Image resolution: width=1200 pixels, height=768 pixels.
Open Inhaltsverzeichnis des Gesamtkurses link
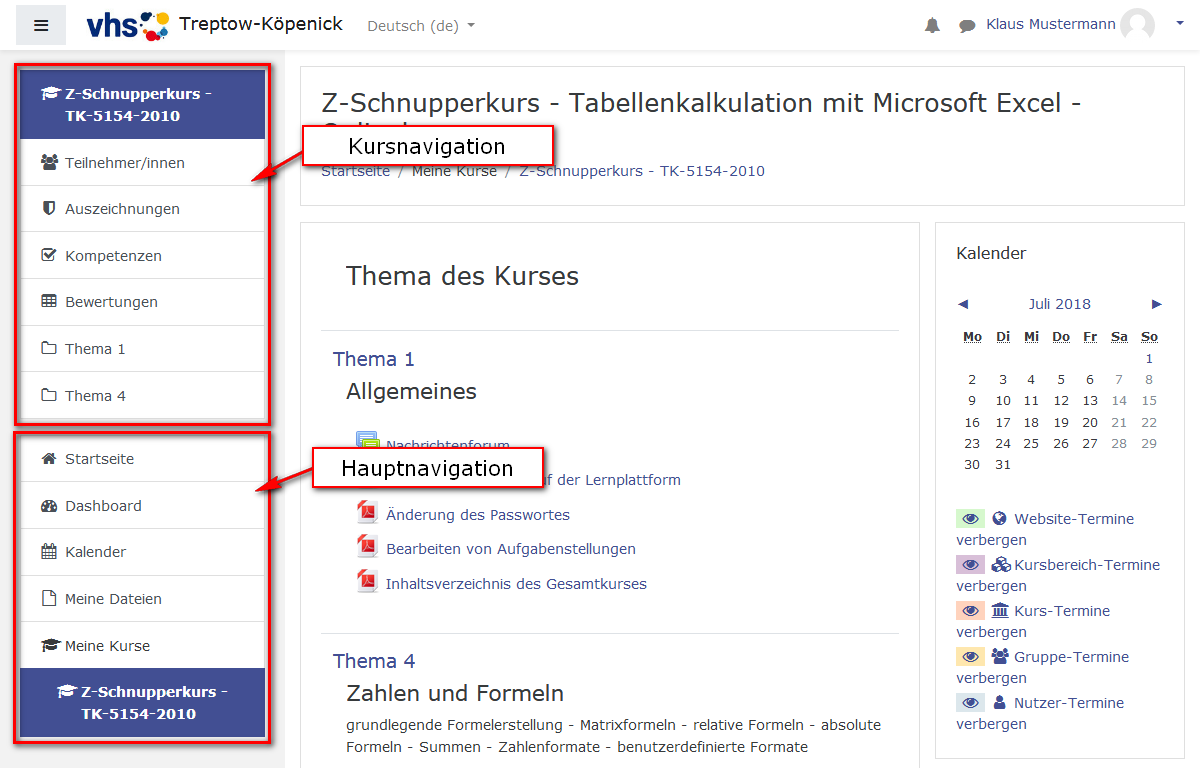tap(516, 584)
